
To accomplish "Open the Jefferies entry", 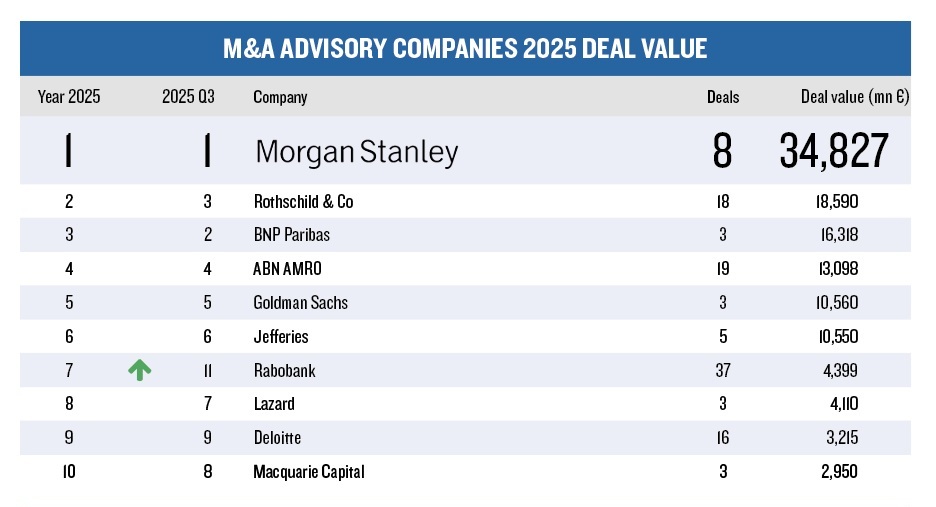I will click(x=281, y=337).
